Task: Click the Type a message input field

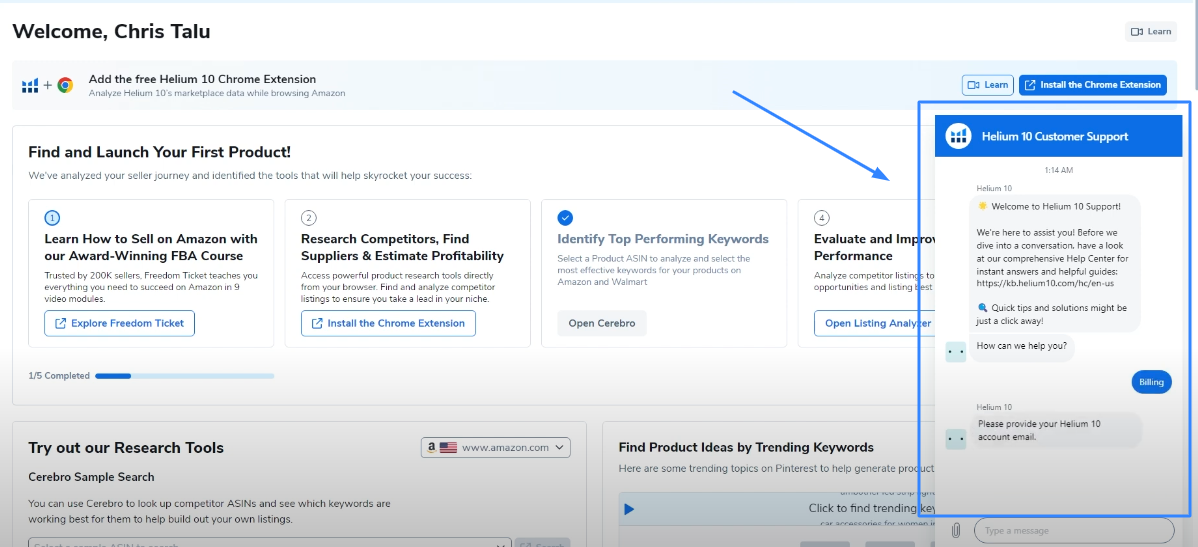Action: click(1073, 530)
